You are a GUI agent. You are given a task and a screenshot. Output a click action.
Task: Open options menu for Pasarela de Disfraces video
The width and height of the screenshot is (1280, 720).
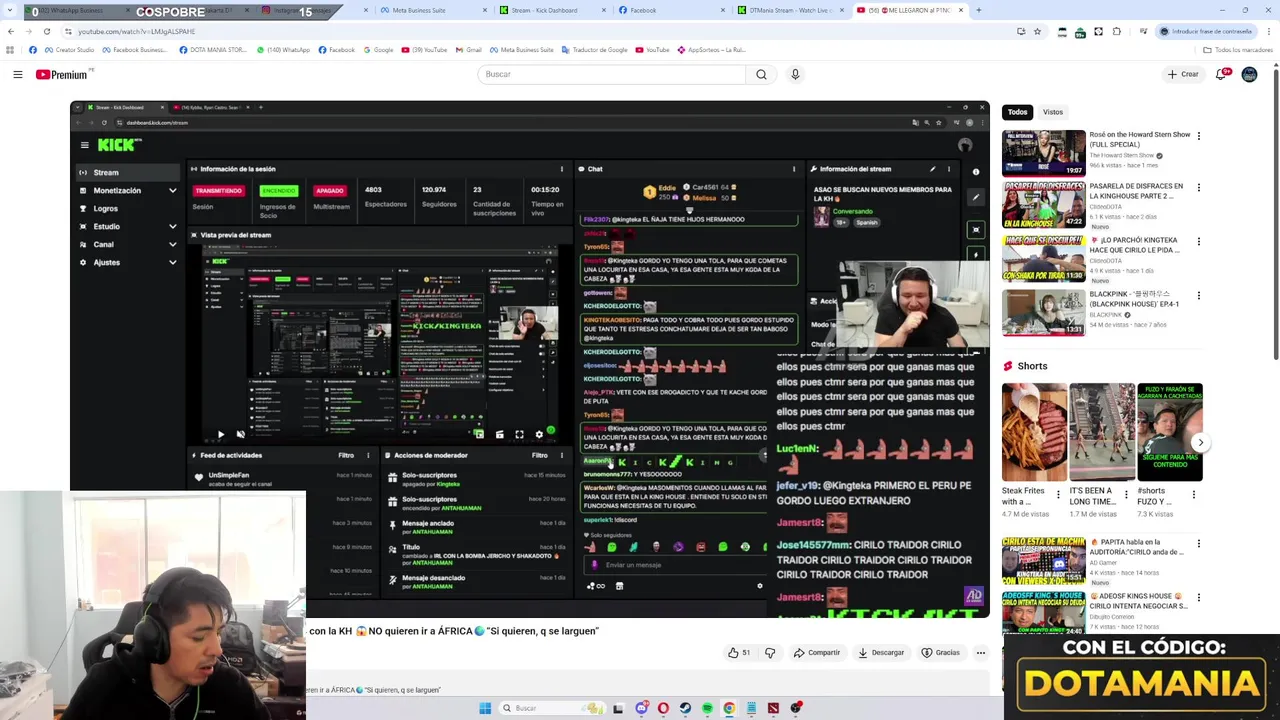click(1198, 188)
